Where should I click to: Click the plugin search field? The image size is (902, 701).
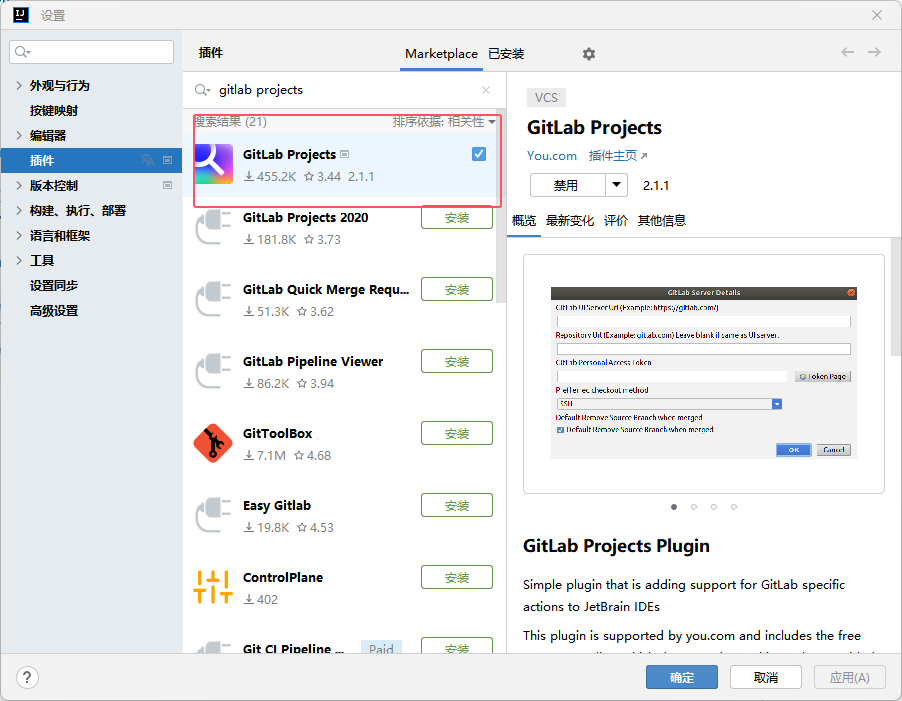(347, 90)
